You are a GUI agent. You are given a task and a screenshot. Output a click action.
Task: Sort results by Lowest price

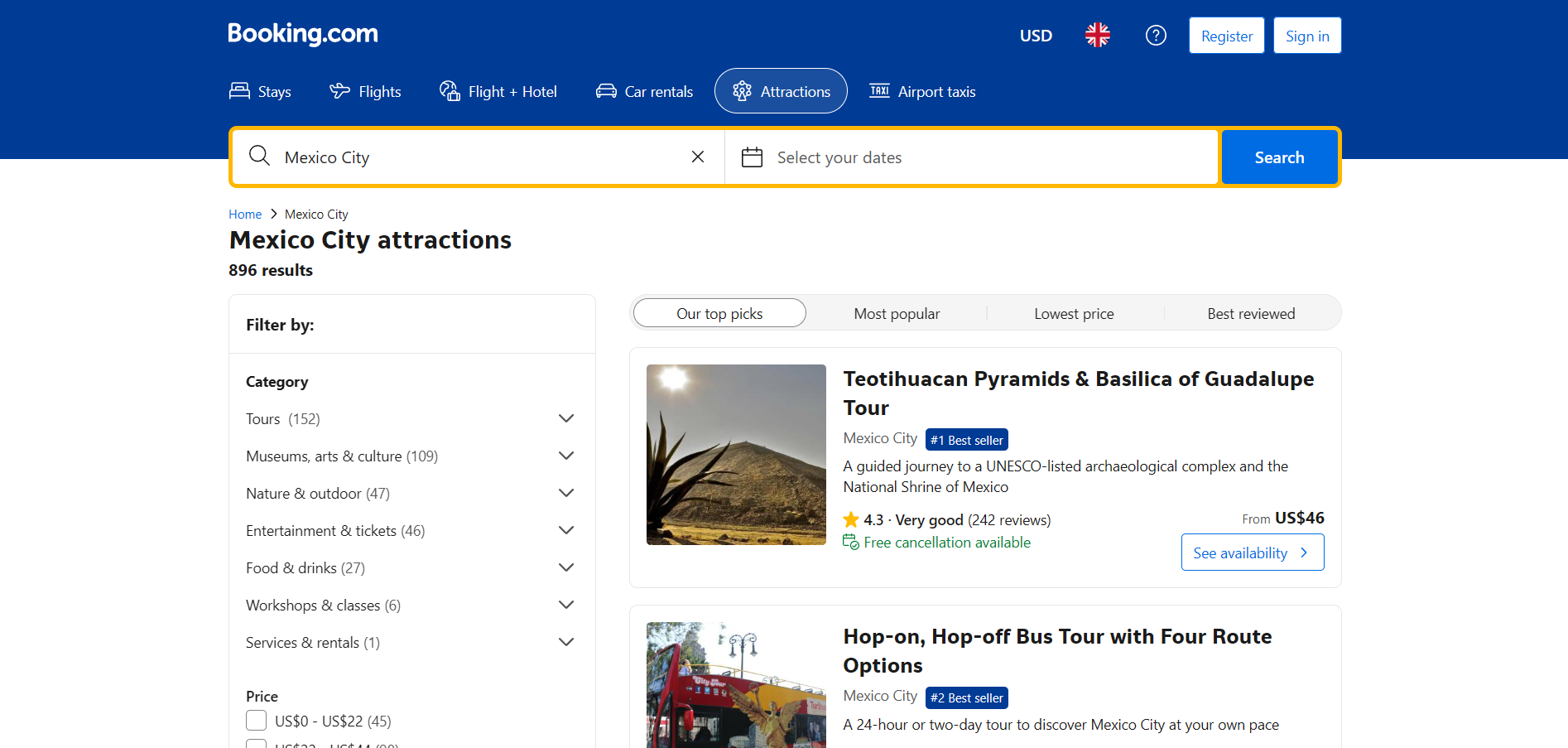click(1074, 313)
